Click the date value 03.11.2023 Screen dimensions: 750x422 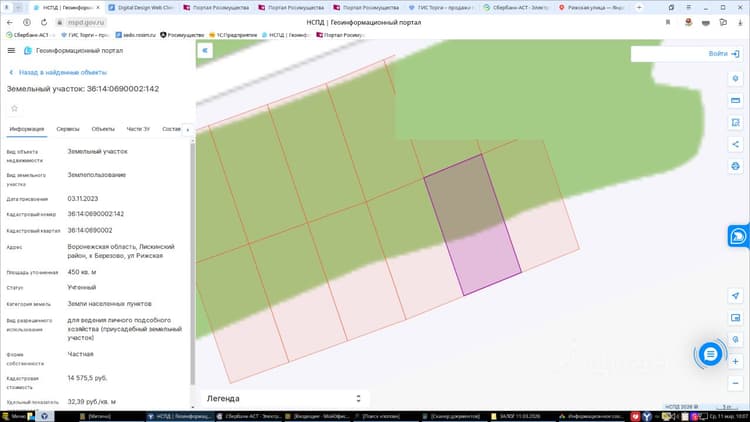tap(83, 199)
